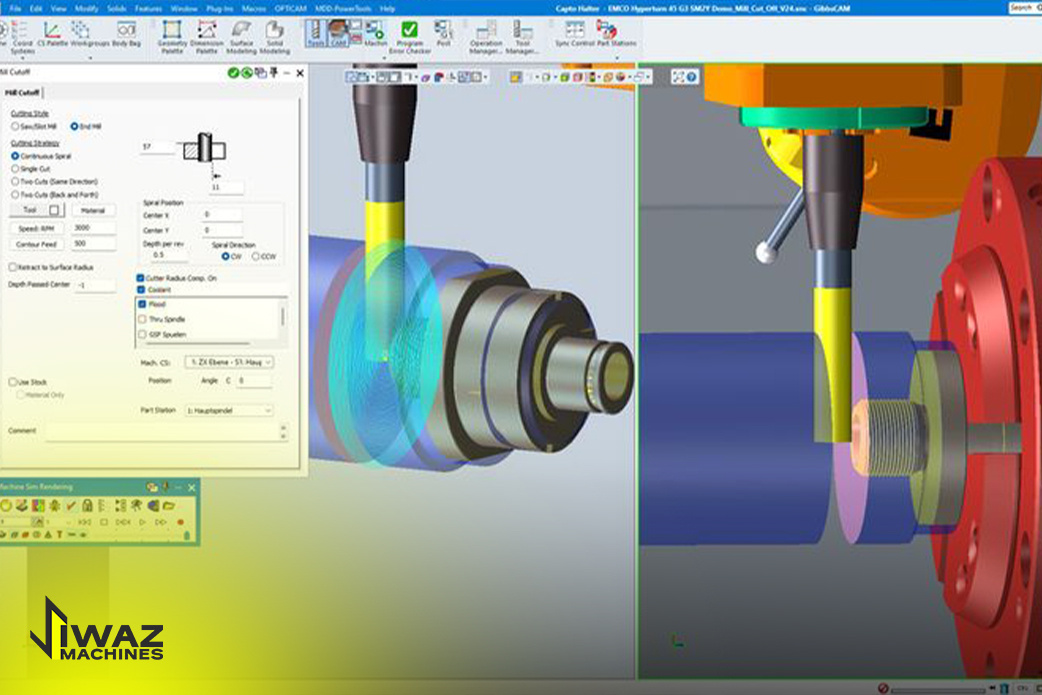Open the Mach. CS dropdown
Screen dimensions: 1042x695
click(229, 362)
